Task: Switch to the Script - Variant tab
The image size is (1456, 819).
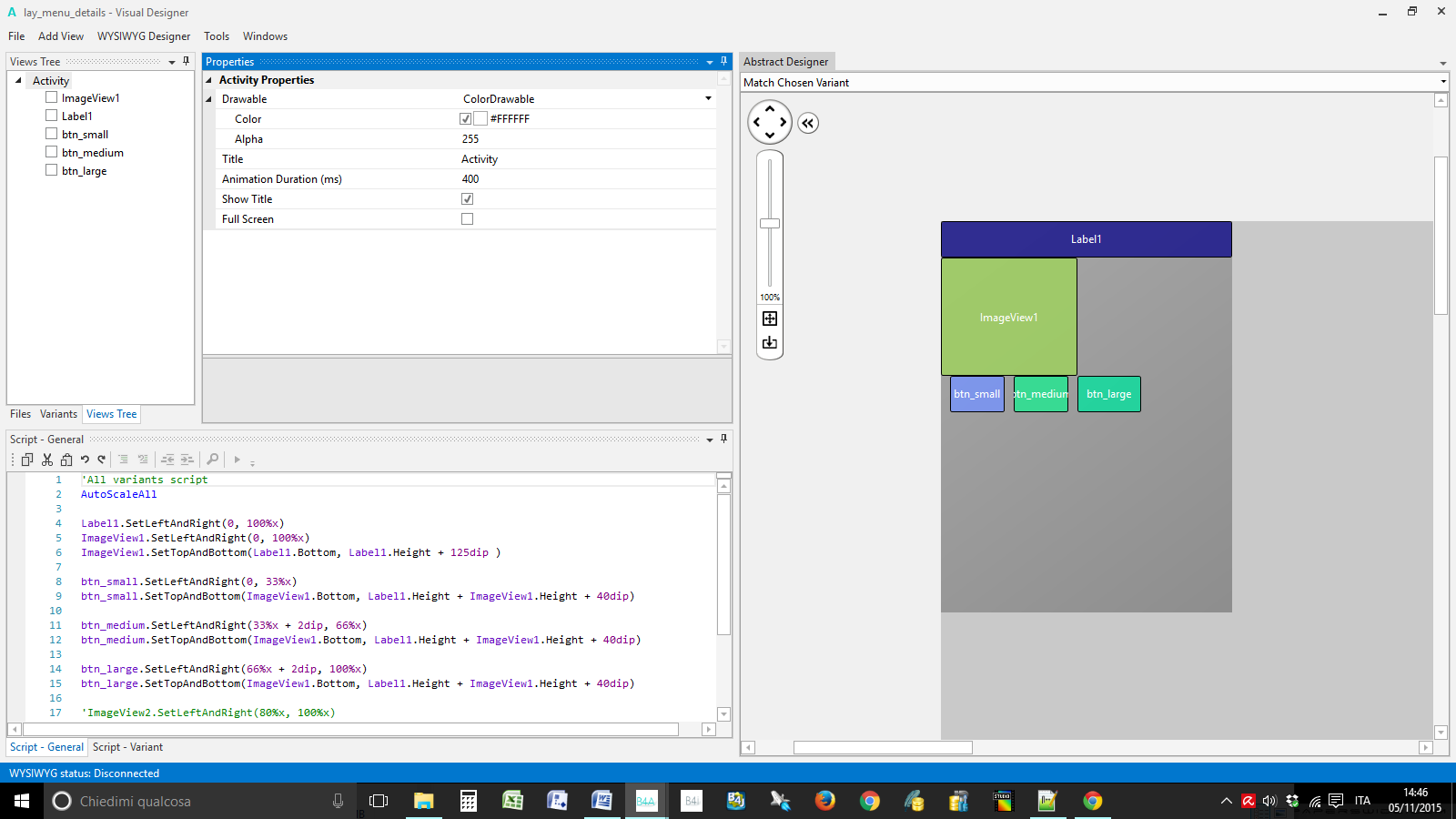Action: [127, 747]
